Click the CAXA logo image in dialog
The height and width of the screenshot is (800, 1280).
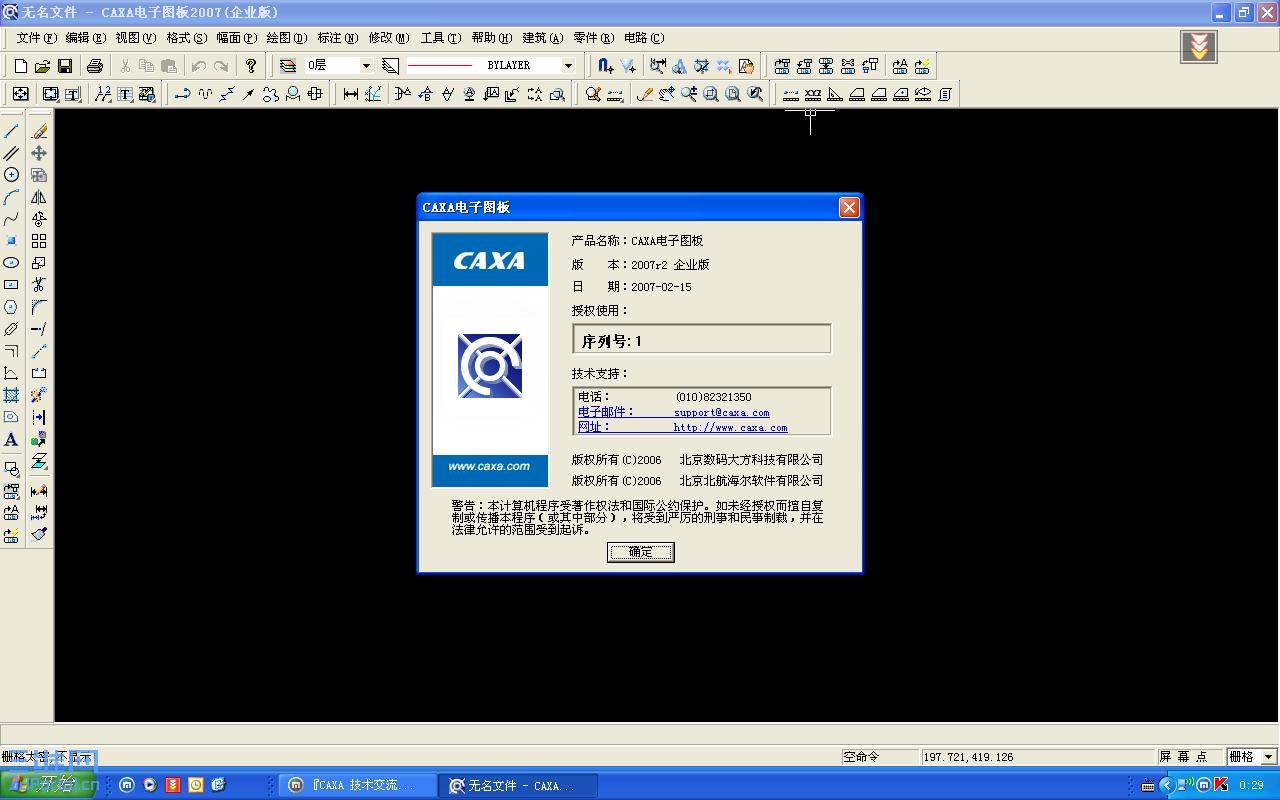pos(490,360)
